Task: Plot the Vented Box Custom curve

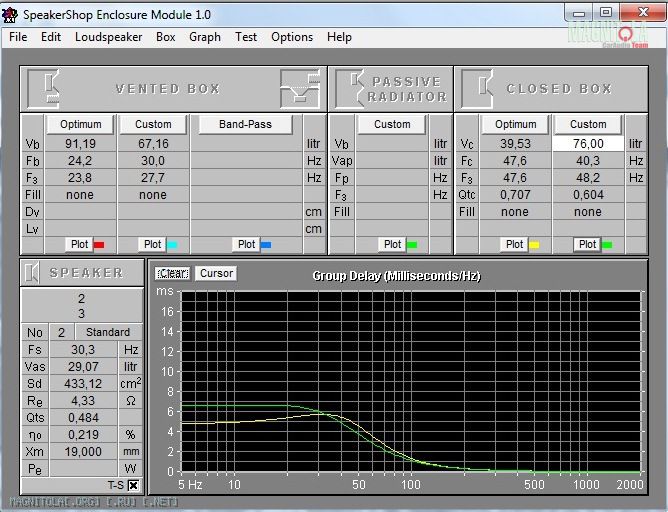Action: click(x=152, y=244)
